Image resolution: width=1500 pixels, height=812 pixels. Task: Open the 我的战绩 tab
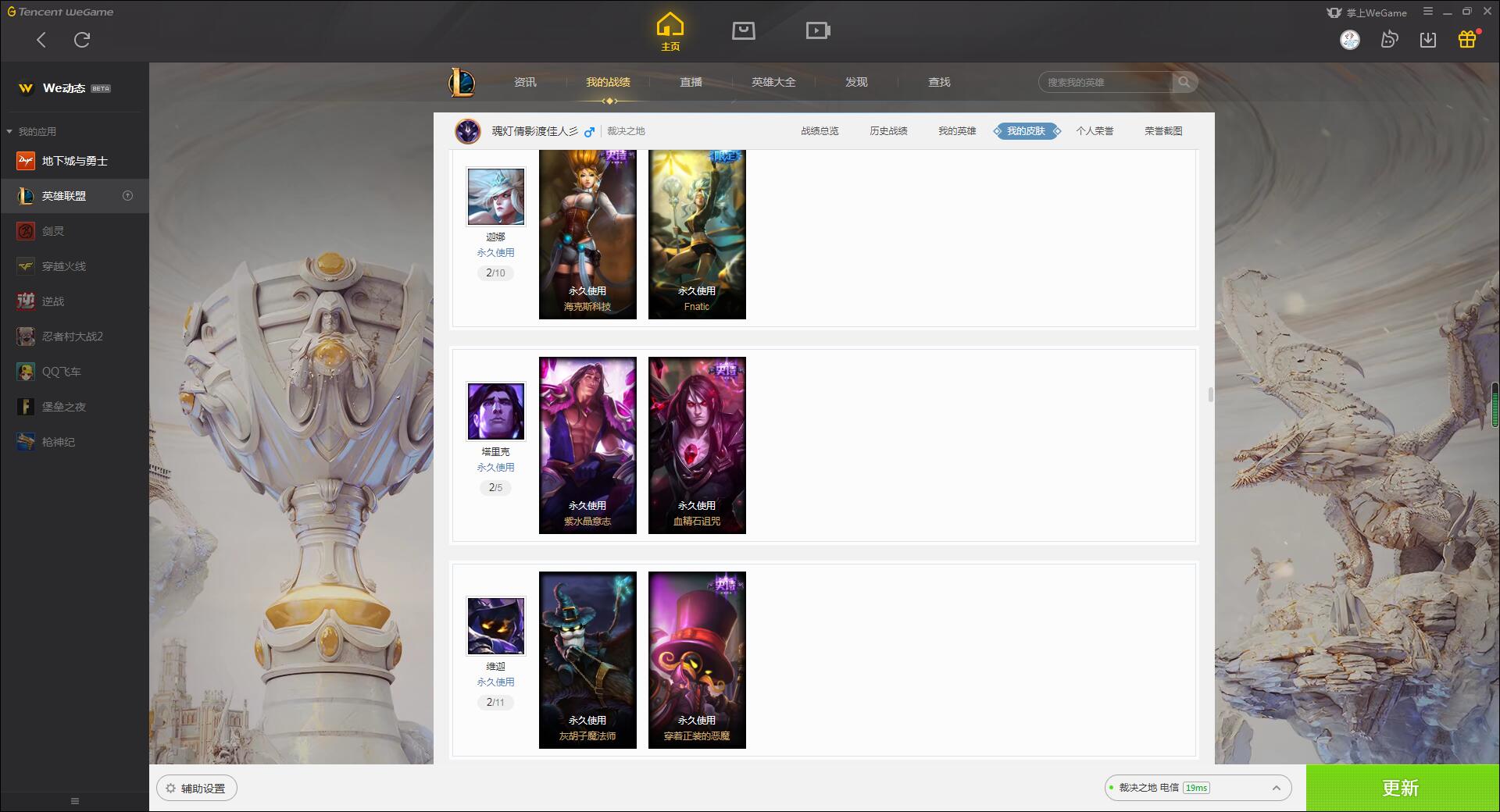tap(608, 82)
